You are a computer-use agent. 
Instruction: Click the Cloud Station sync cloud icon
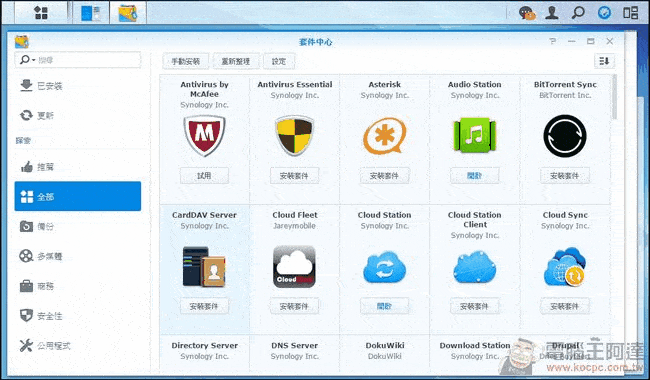click(x=385, y=267)
